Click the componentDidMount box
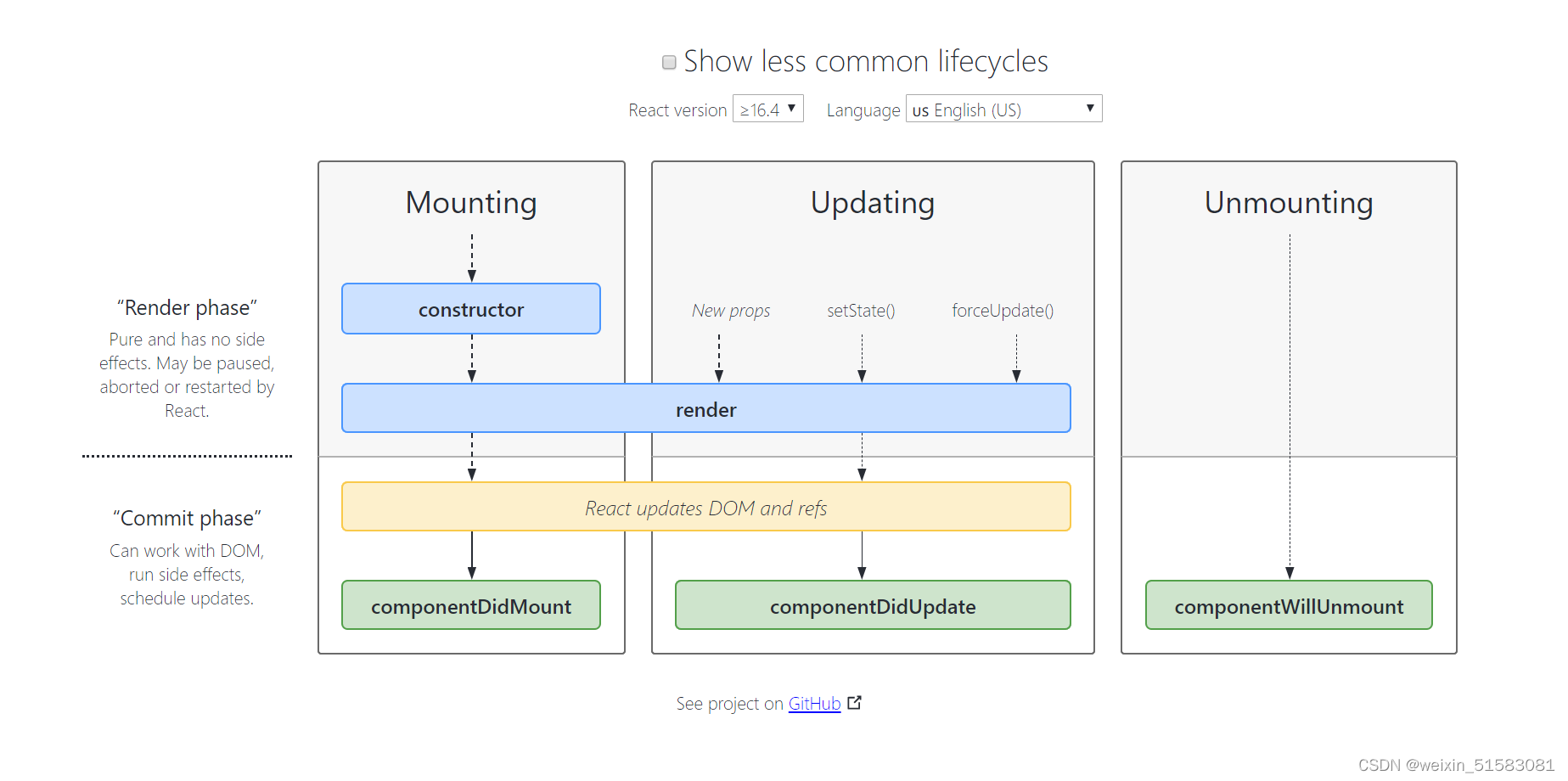Viewport: 1568px width, 781px height. pos(471,605)
